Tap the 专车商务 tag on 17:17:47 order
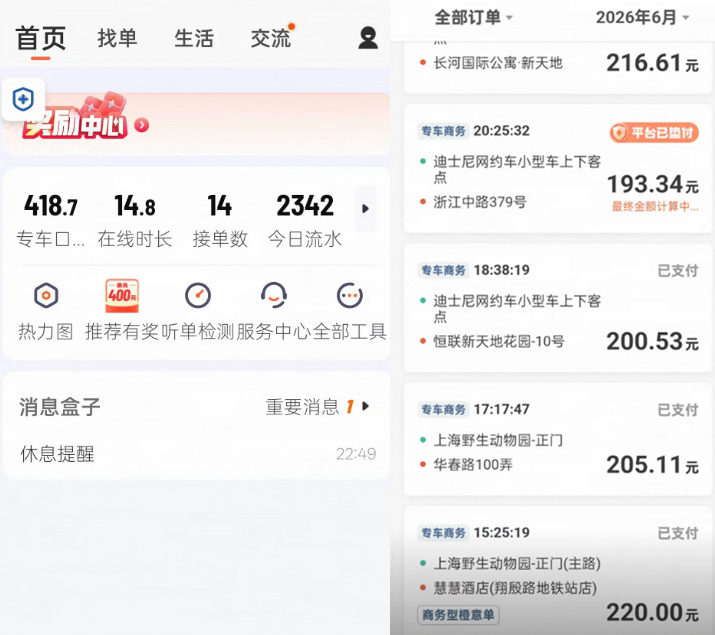715x635 pixels. click(x=443, y=409)
